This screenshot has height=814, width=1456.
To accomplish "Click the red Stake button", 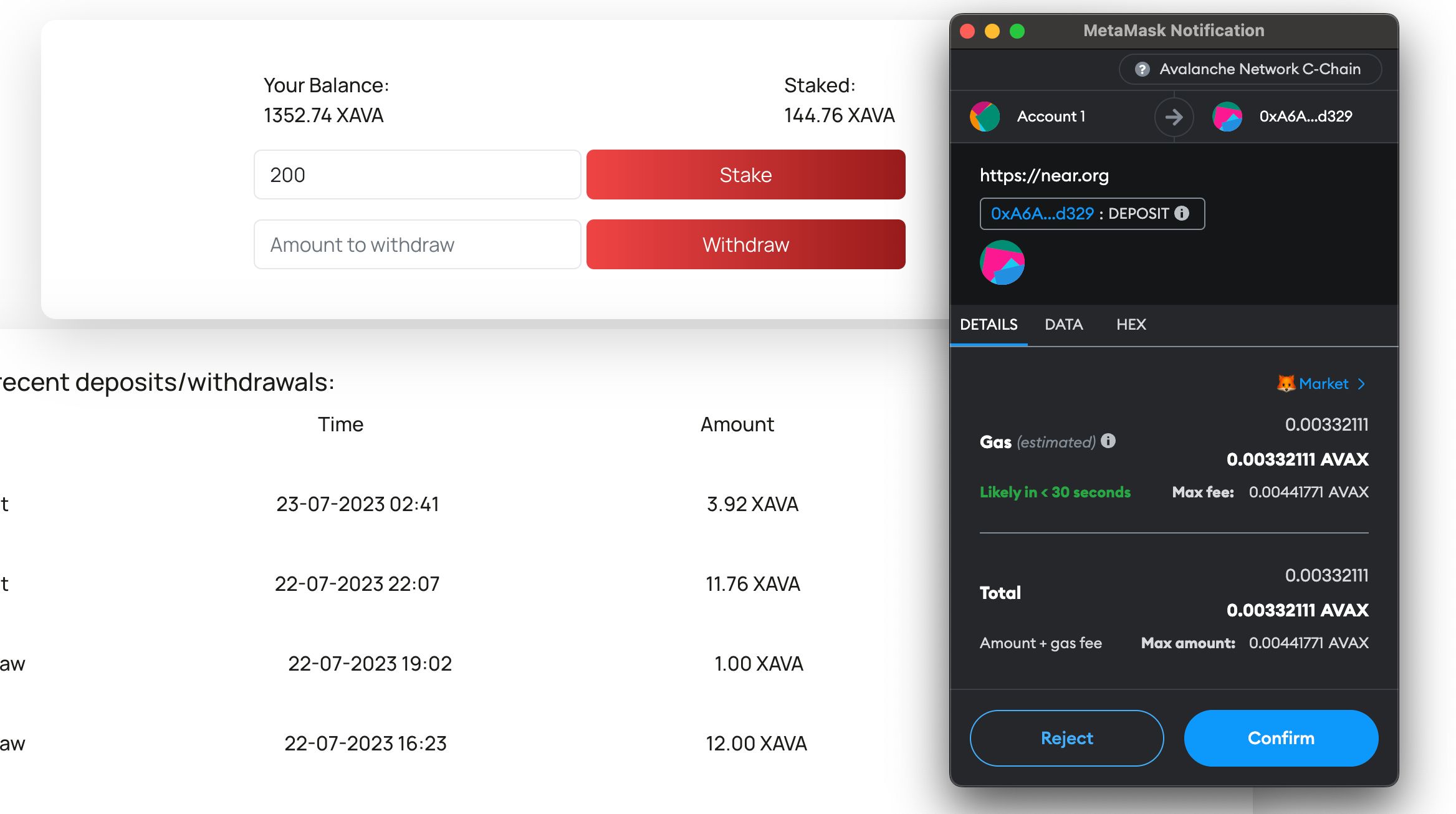I will (745, 175).
